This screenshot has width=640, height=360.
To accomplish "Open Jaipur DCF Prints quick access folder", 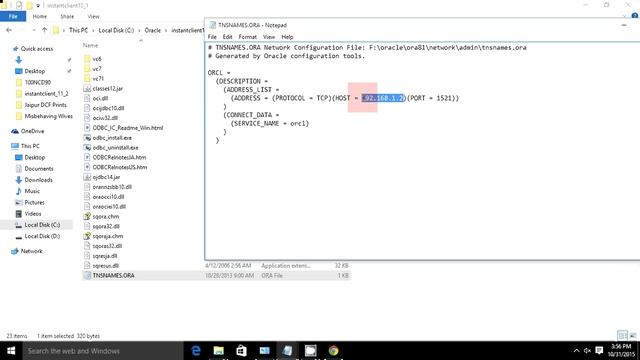I will pyautogui.click(x=45, y=105).
